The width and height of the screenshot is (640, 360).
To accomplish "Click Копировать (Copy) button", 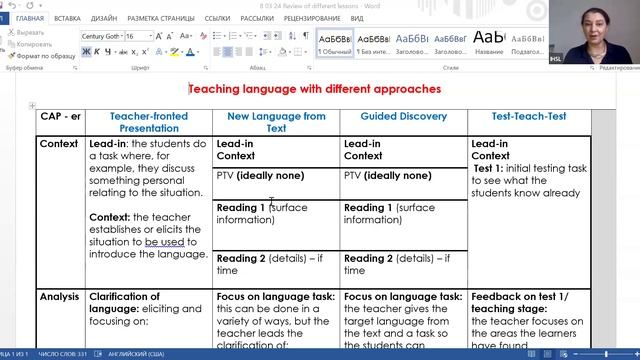I will [30, 44].
